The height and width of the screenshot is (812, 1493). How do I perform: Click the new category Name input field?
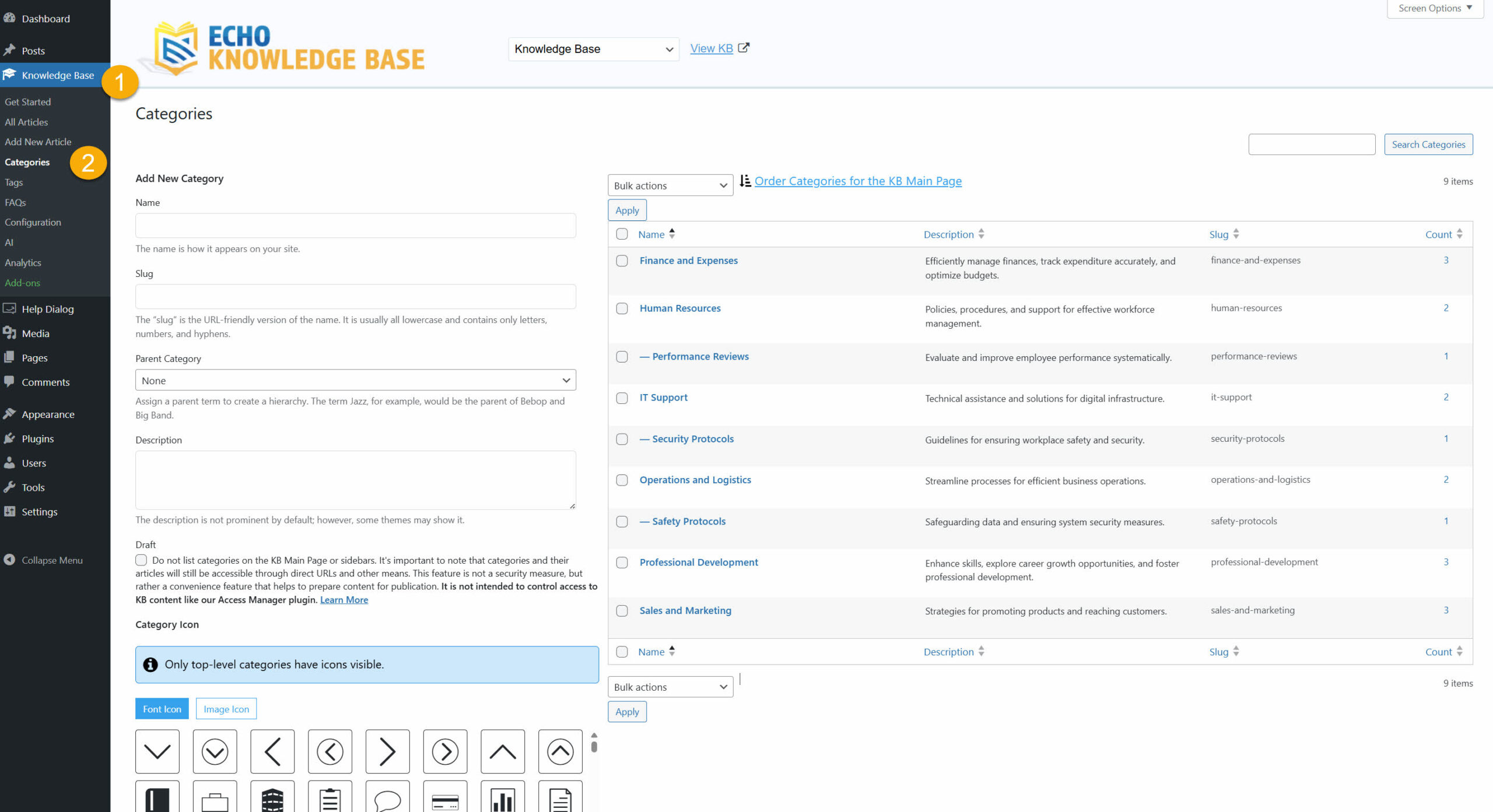tap(355, 225)
